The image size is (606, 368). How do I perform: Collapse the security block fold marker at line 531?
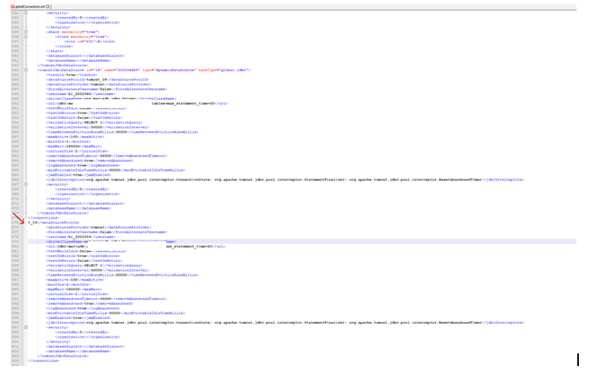tap(26, 13)
